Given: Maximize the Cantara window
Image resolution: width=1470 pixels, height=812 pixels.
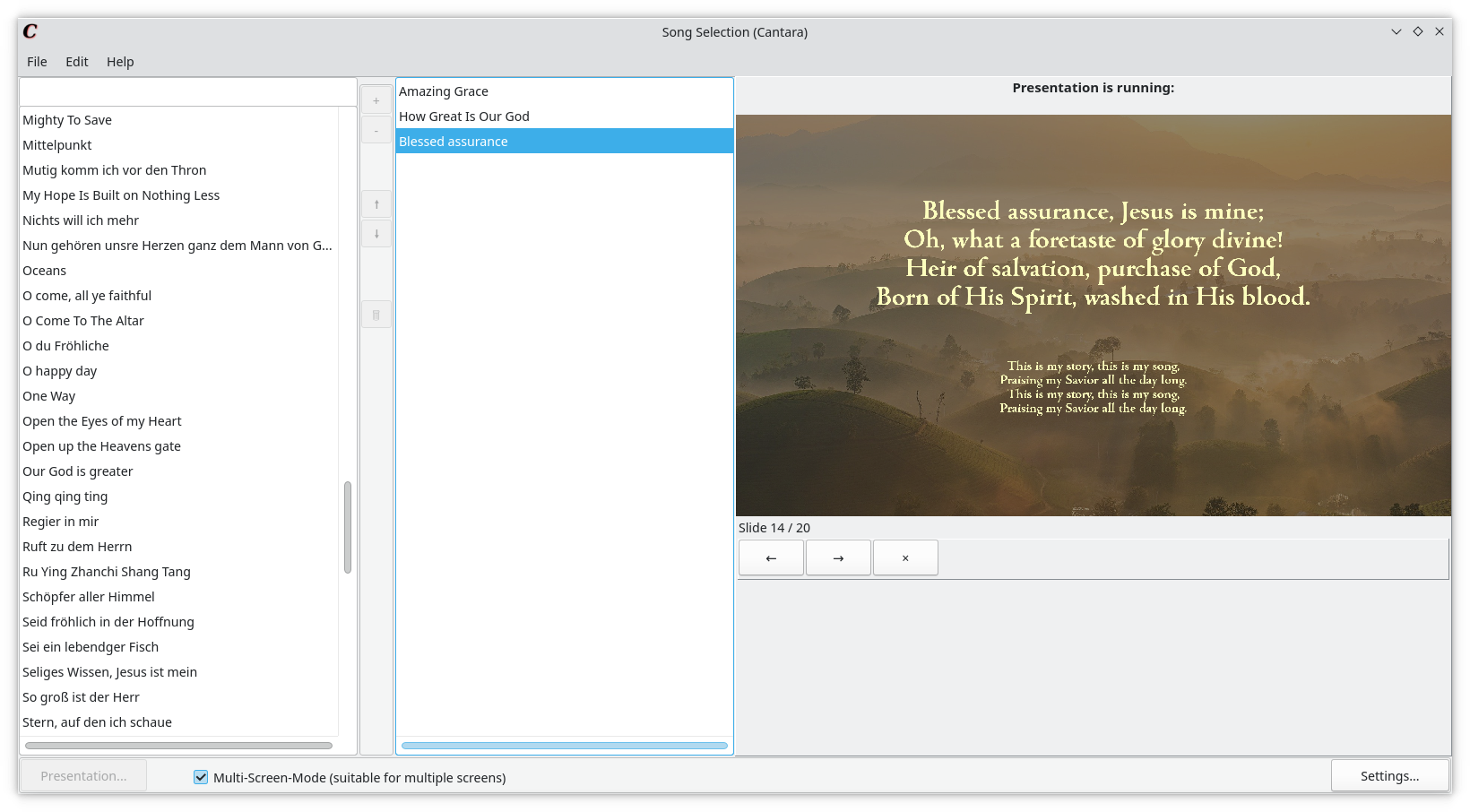Looking at the screenshot, I should click(1418, 31).
